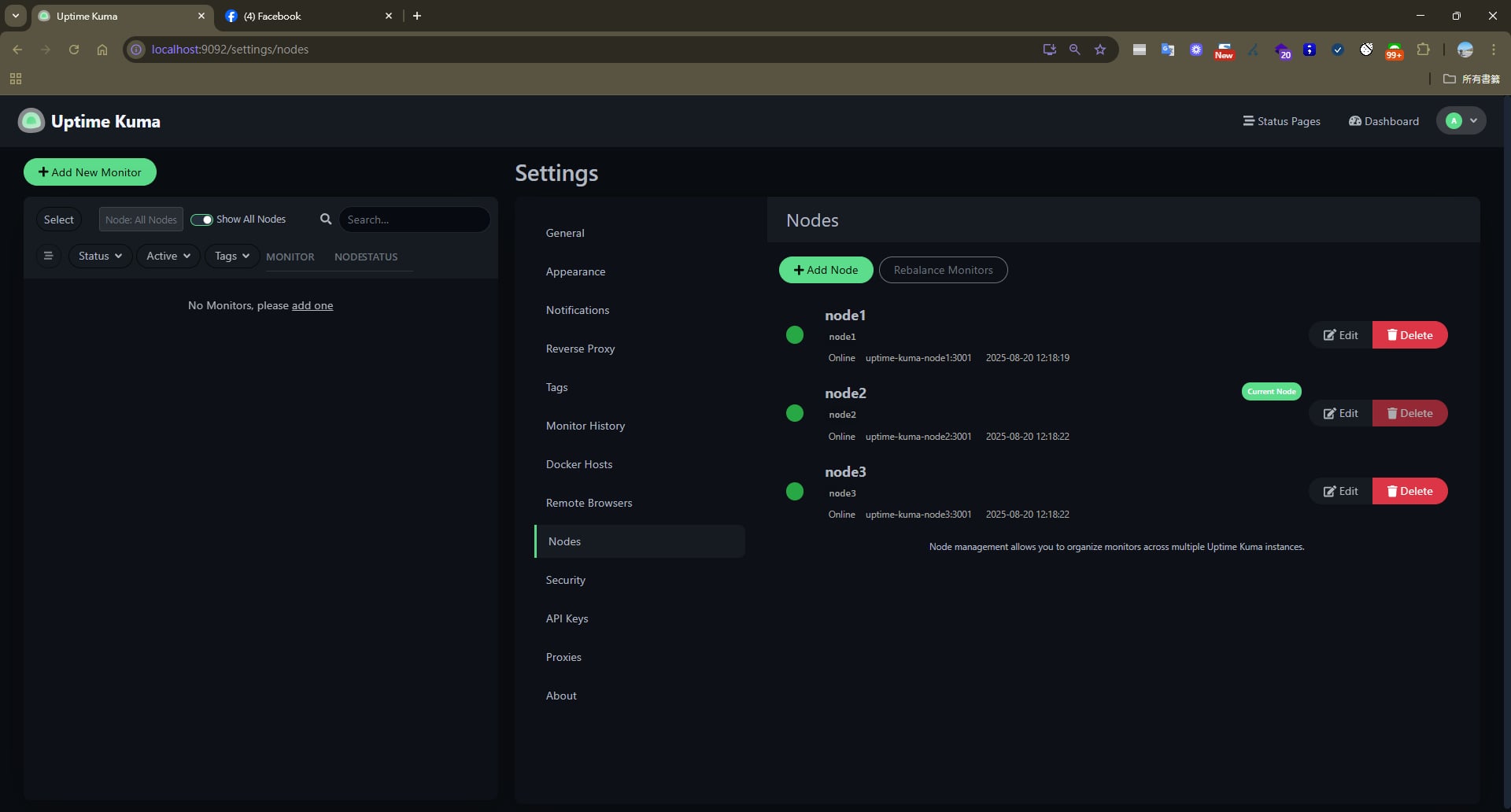Reload the page using the browser refresh icon
The image size is (1511, 812).
click(x=74, y=50)
